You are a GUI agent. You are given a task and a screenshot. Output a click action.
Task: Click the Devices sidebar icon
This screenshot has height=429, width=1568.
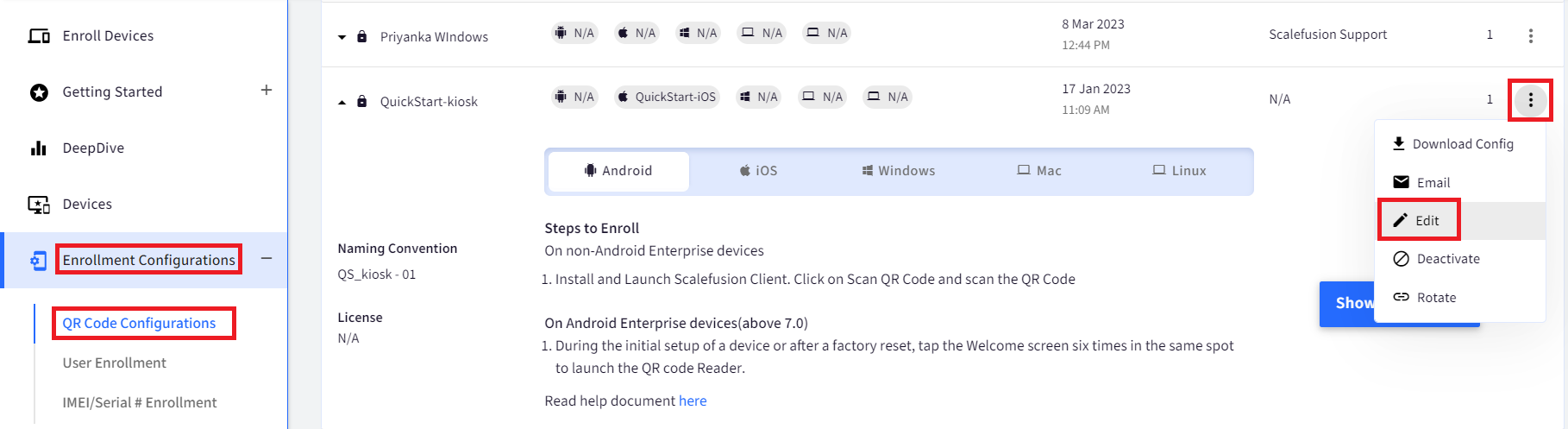(x=39, y=205)
